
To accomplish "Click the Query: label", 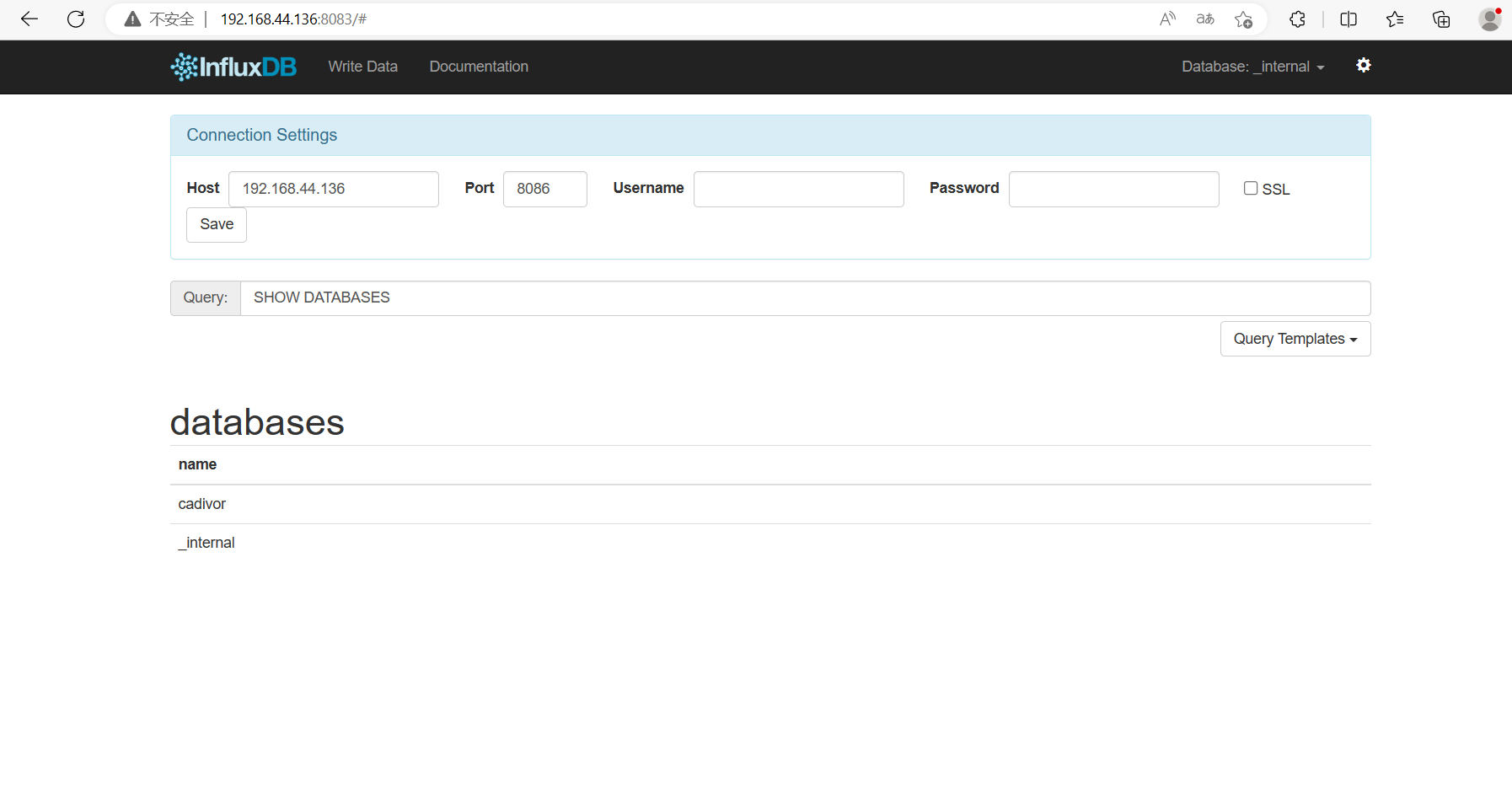I will [206, 298].
